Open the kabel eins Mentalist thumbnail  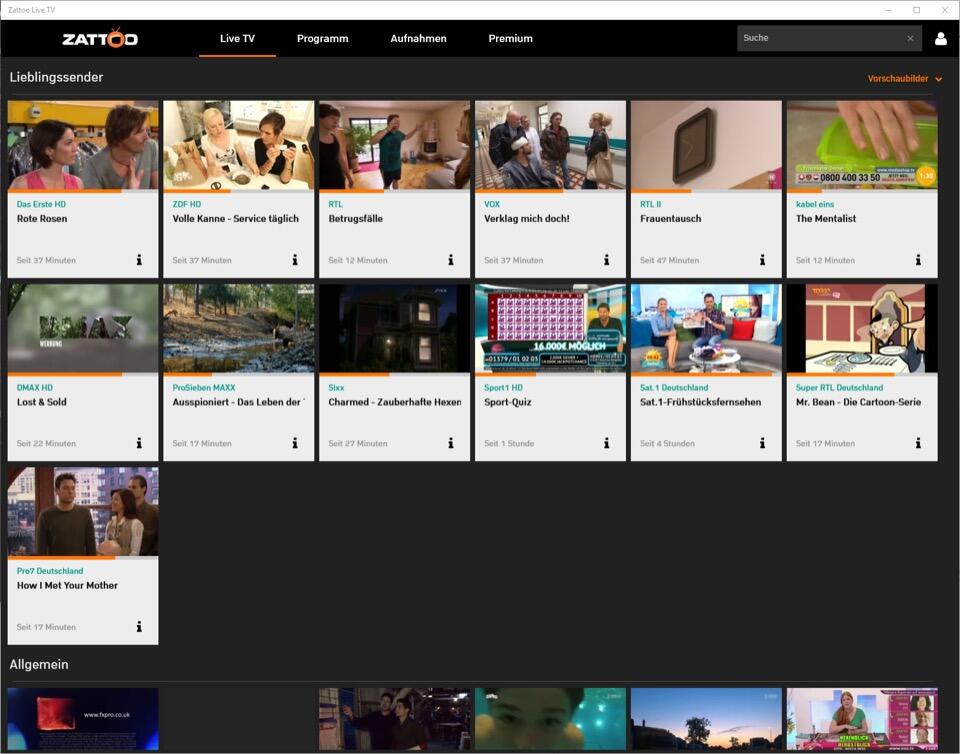click(862, 145)
